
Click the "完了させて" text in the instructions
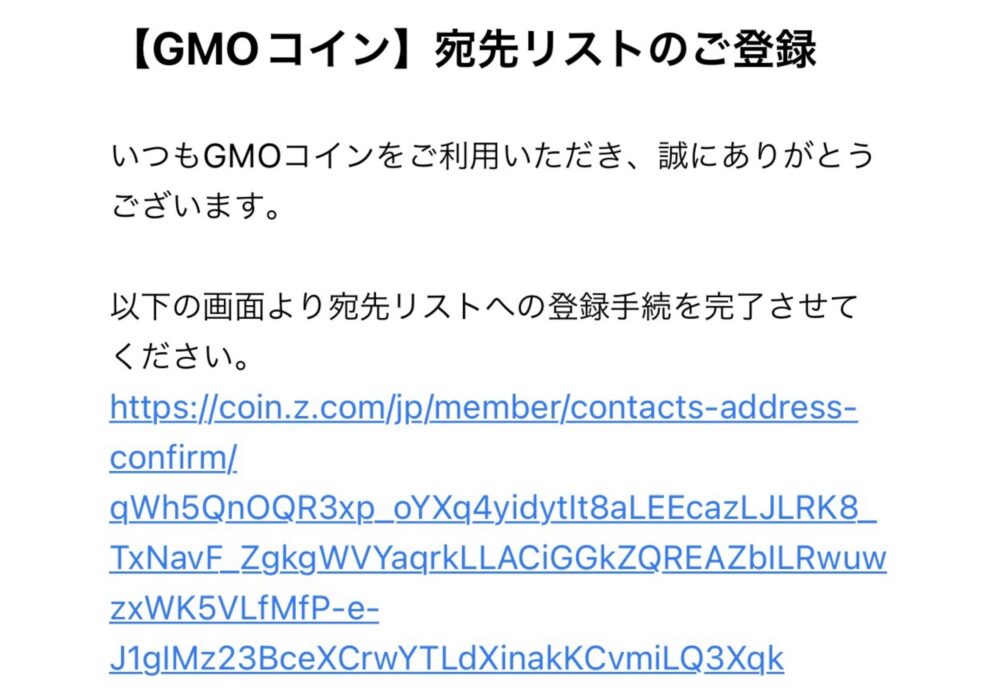pos(781,307)
